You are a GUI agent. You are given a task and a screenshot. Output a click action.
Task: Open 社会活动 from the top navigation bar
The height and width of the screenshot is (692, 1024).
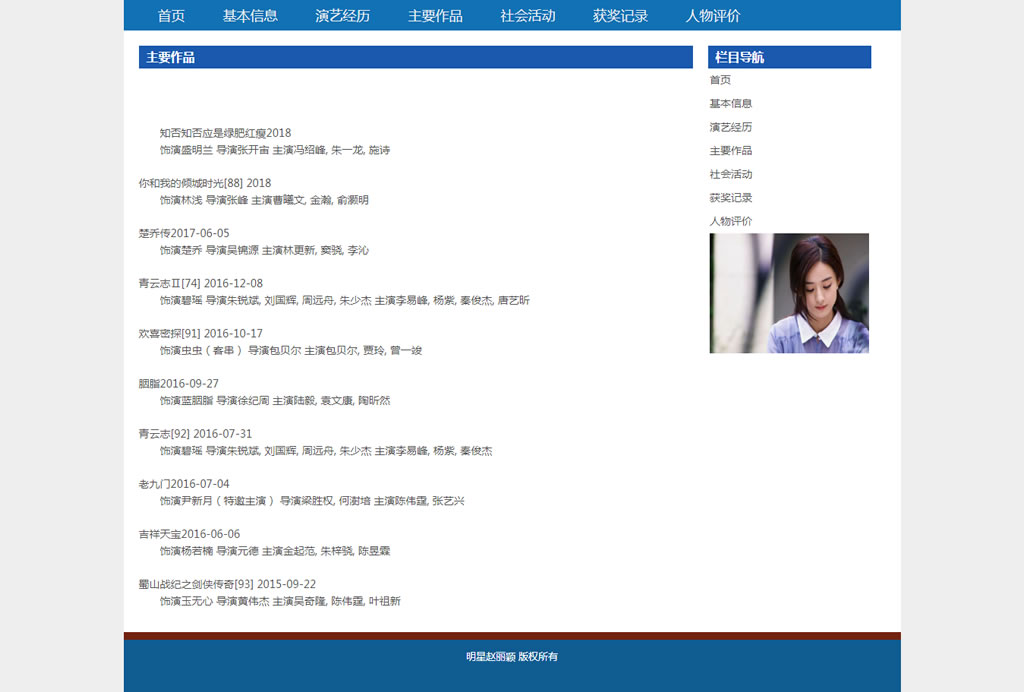click(x=527, y=16)
